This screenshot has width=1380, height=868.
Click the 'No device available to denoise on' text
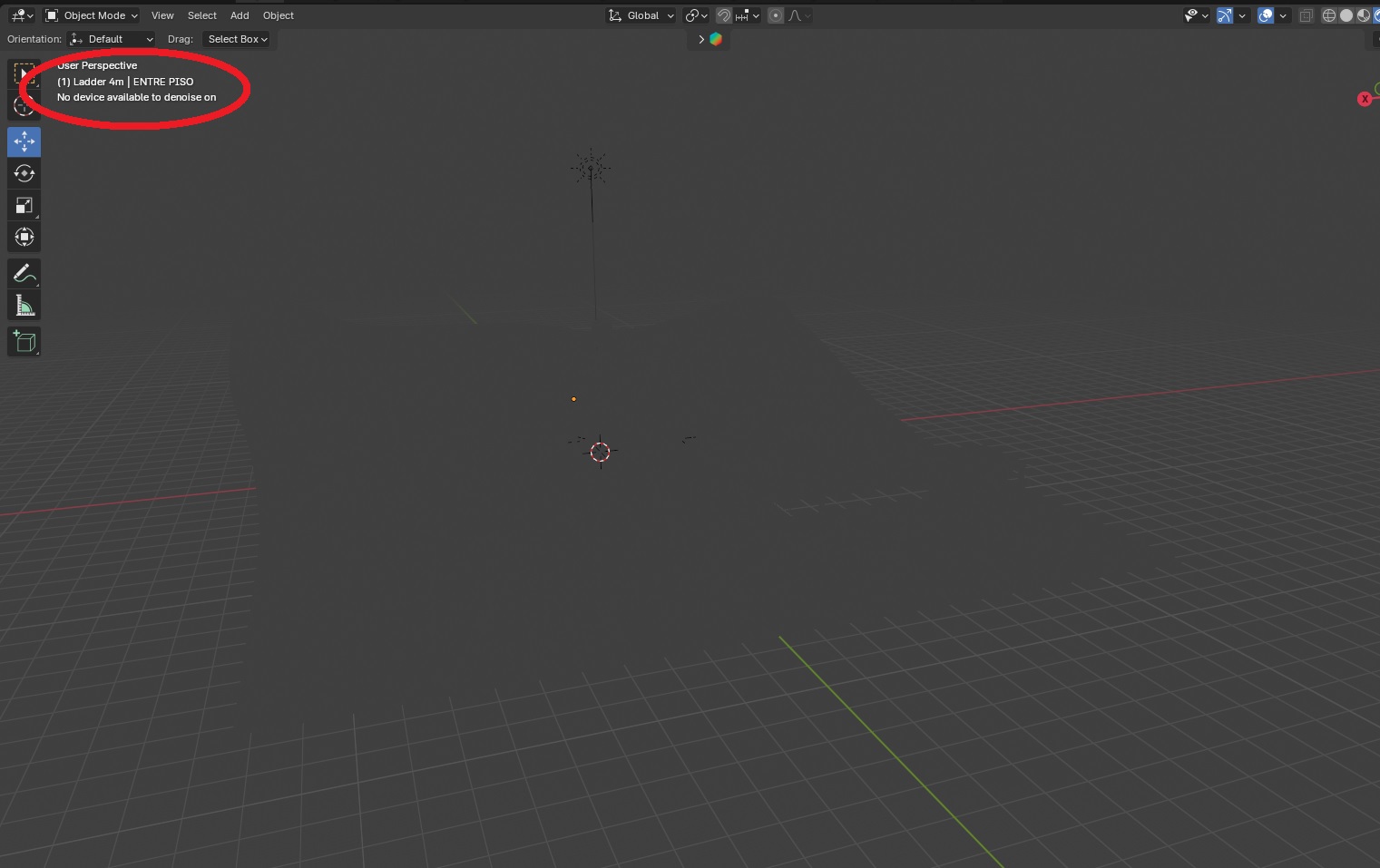coord(137,97)
